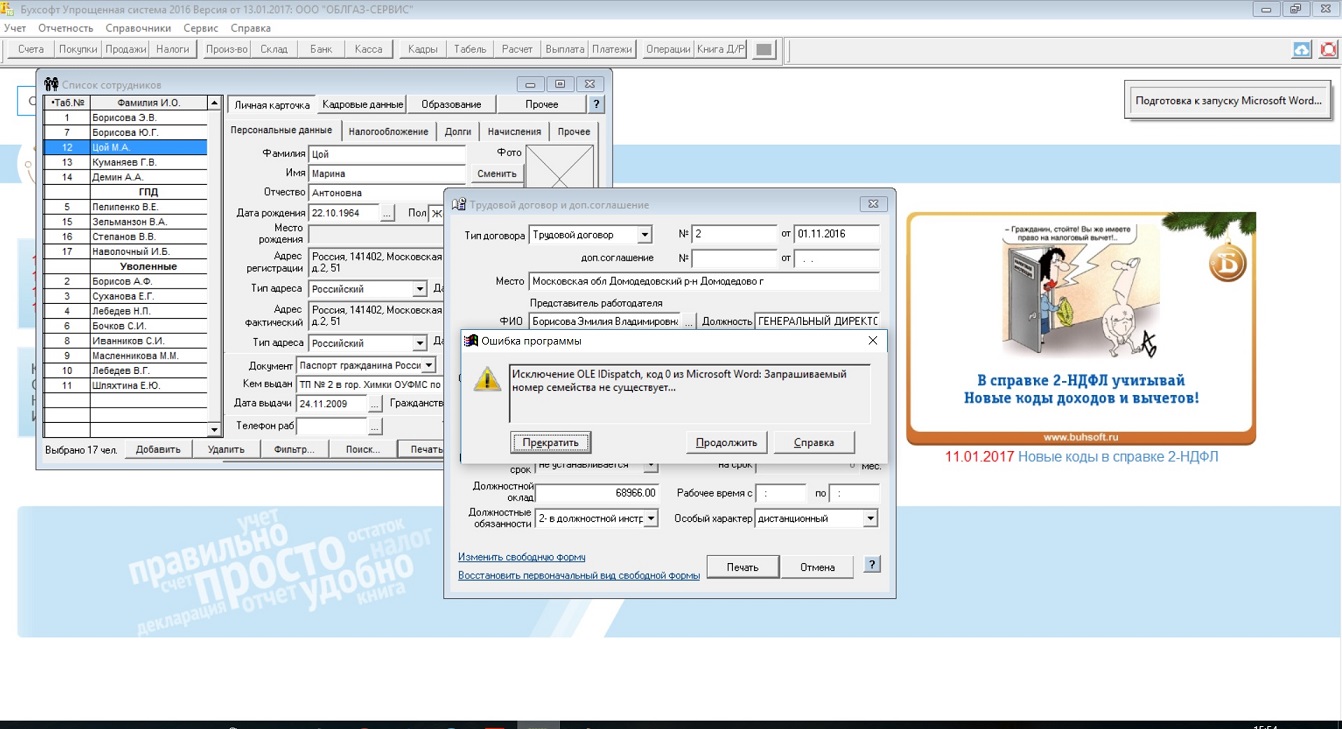This screenshot has height=729, width=1342.
Task: Click the question mark icon beside Отмена
Action: (x=872, y=565)
